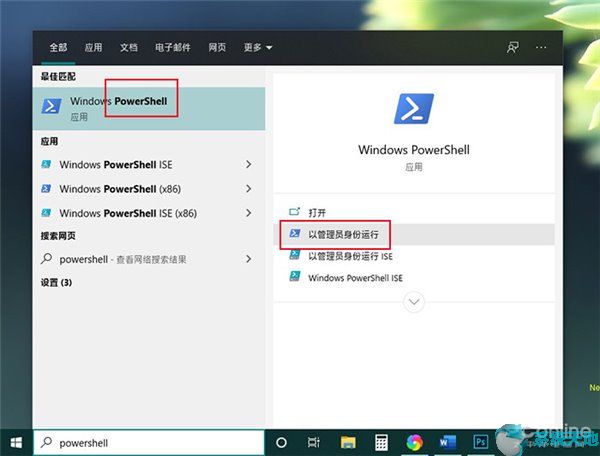Click the search box magnifier icon
Viewport: 600px width, 456px height.
[x=46, y=442]
